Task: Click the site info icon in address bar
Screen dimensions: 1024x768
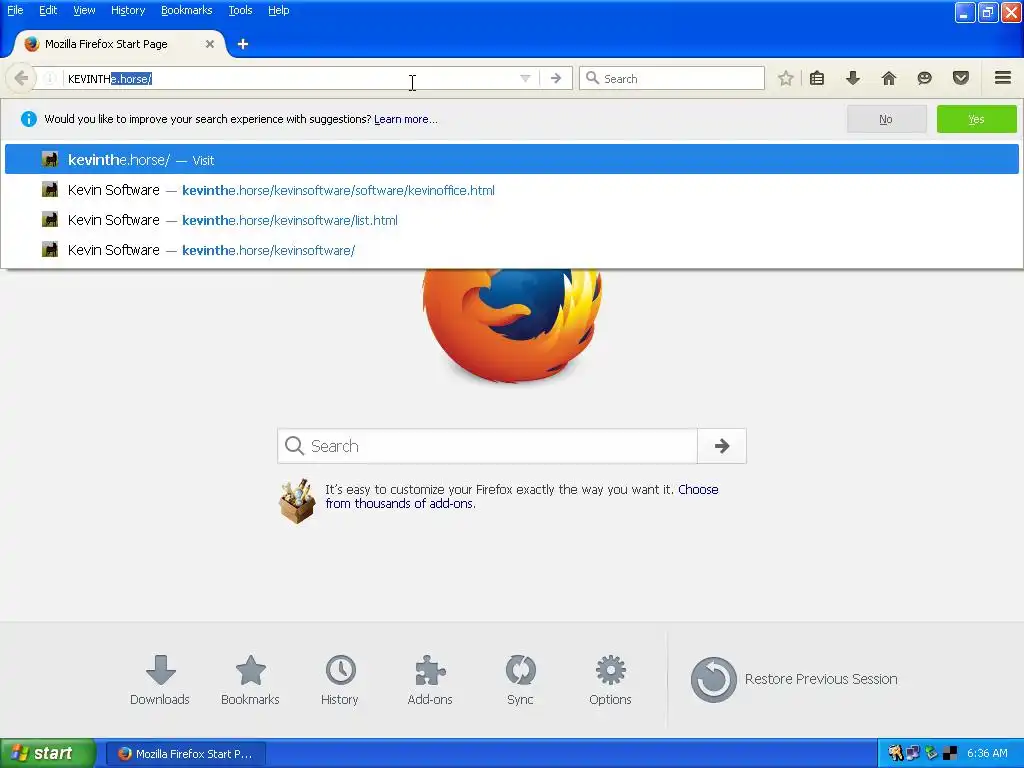Action: click(50, 78)
